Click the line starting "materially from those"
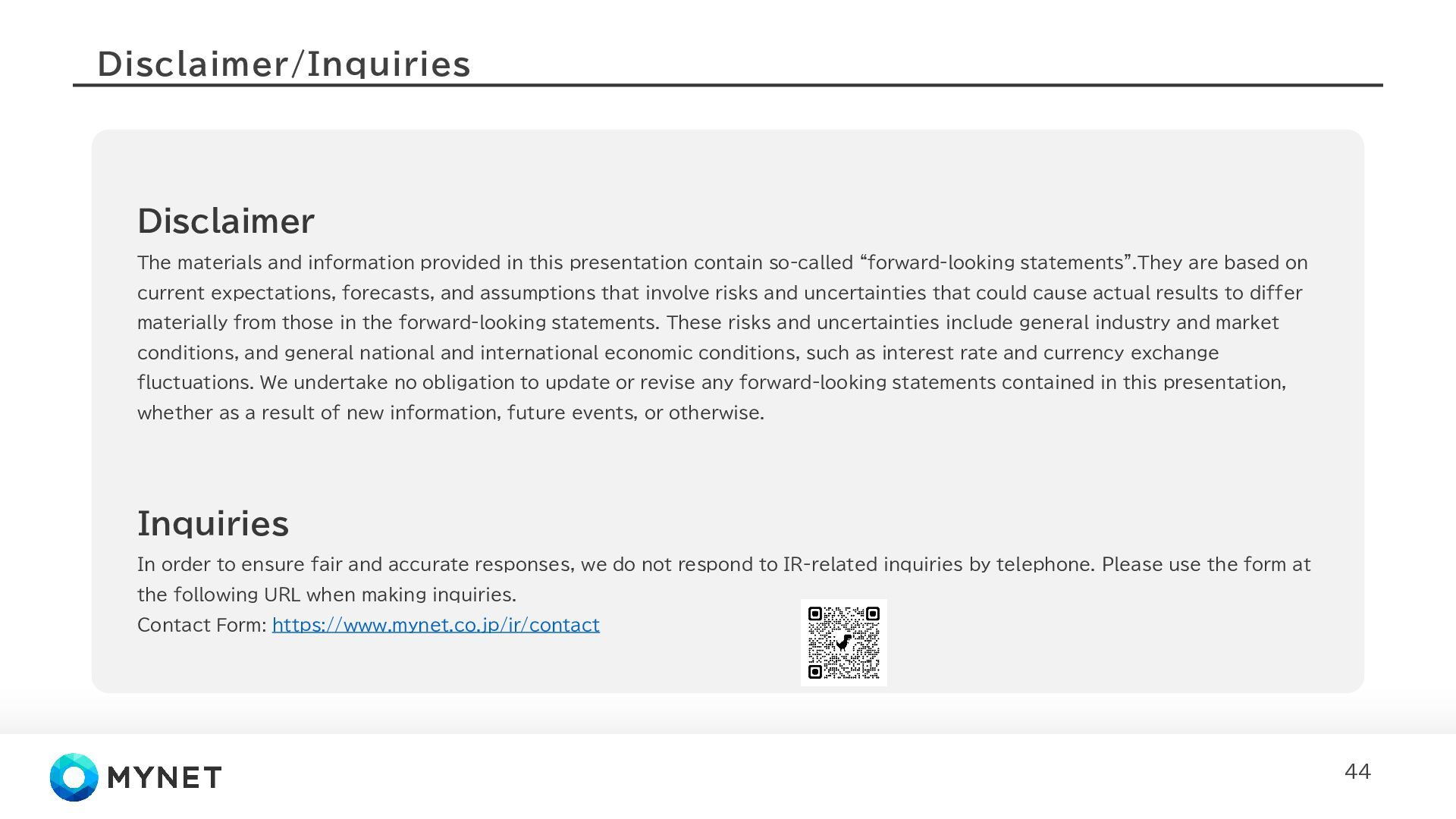The width and height of the screenshot is (1456, 819). (708, 322)
